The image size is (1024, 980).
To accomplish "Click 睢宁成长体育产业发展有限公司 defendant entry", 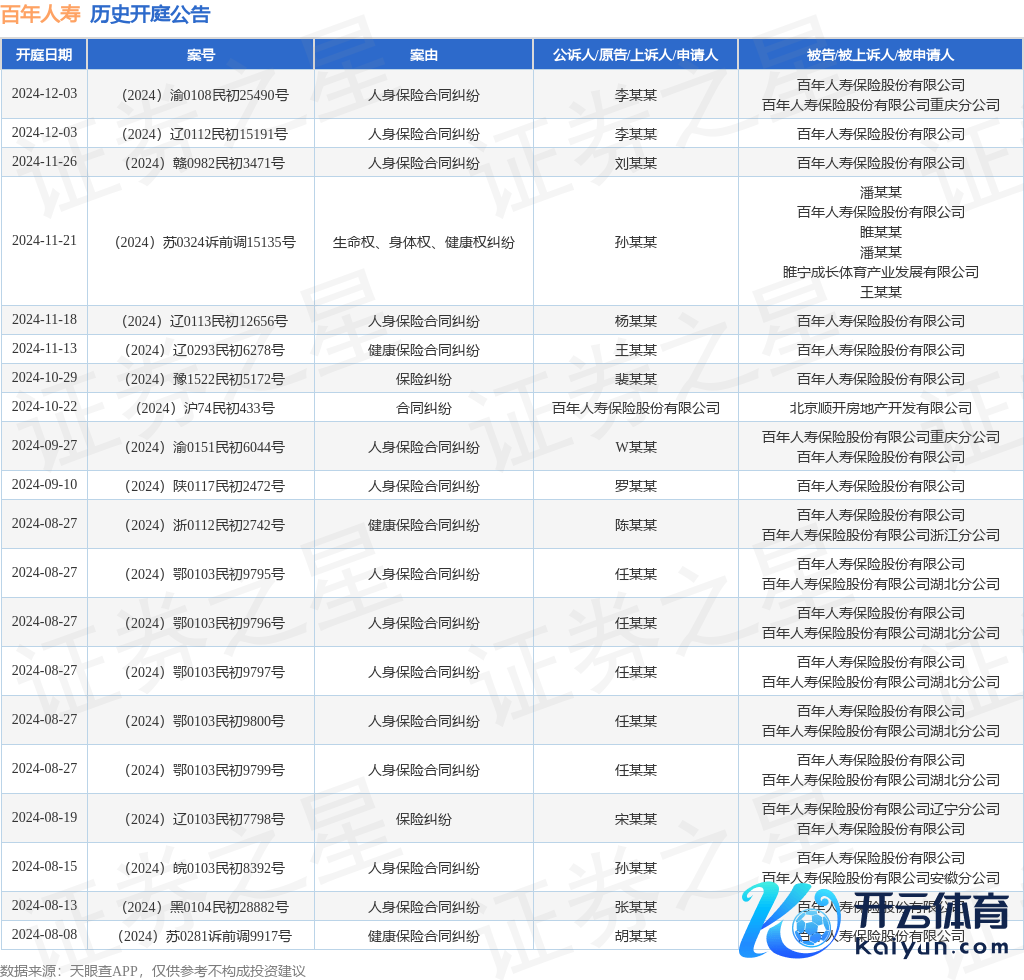I will (880, 272).
